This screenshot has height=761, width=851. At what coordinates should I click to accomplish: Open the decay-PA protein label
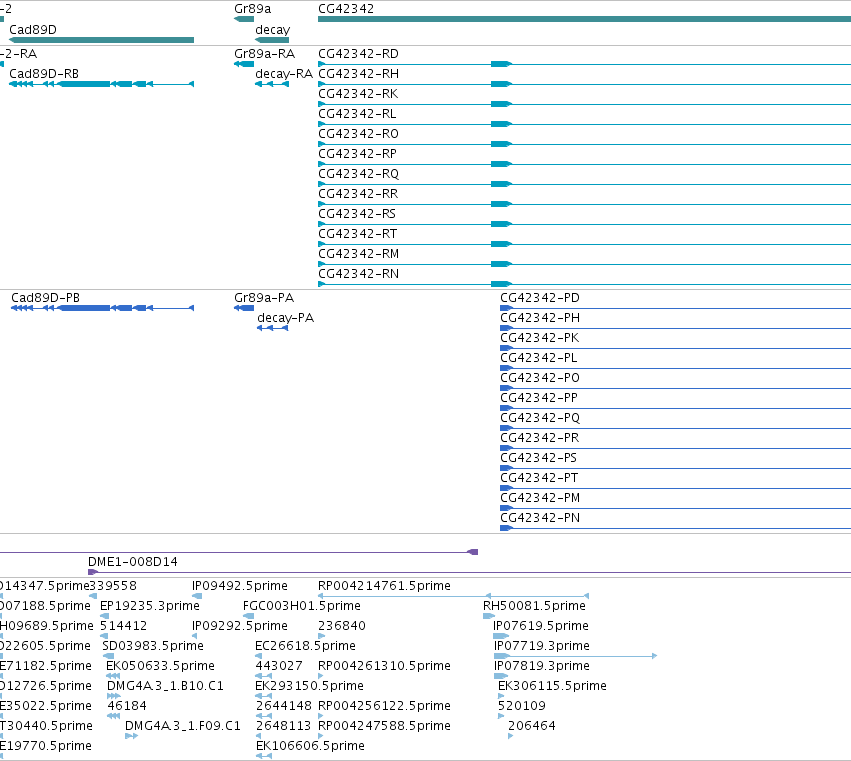pos(285,318)
